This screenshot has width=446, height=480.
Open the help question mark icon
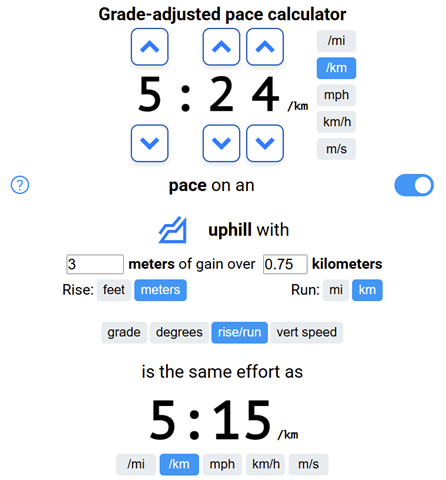click(x=20, y=185)
